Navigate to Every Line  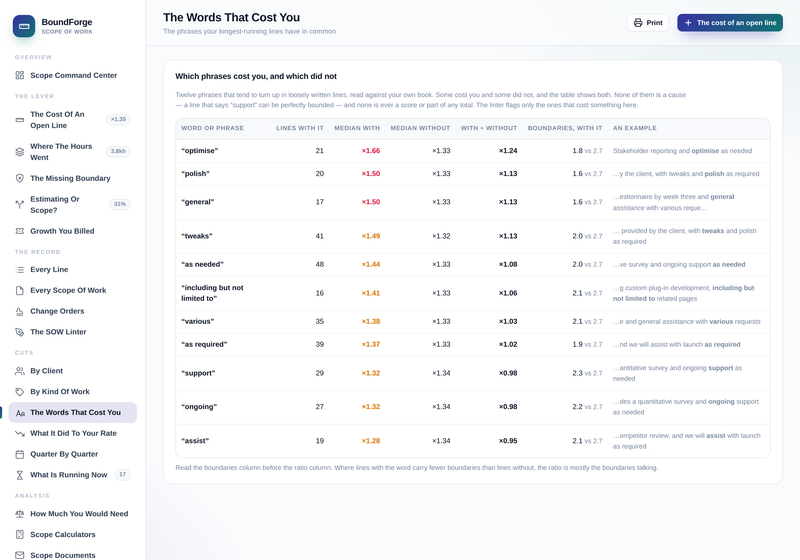coord(72,269)
